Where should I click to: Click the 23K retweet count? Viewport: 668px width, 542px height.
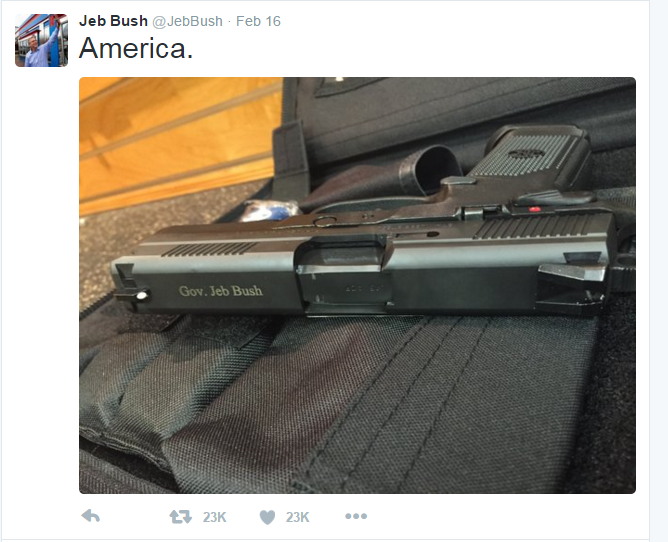coord(214,517)
